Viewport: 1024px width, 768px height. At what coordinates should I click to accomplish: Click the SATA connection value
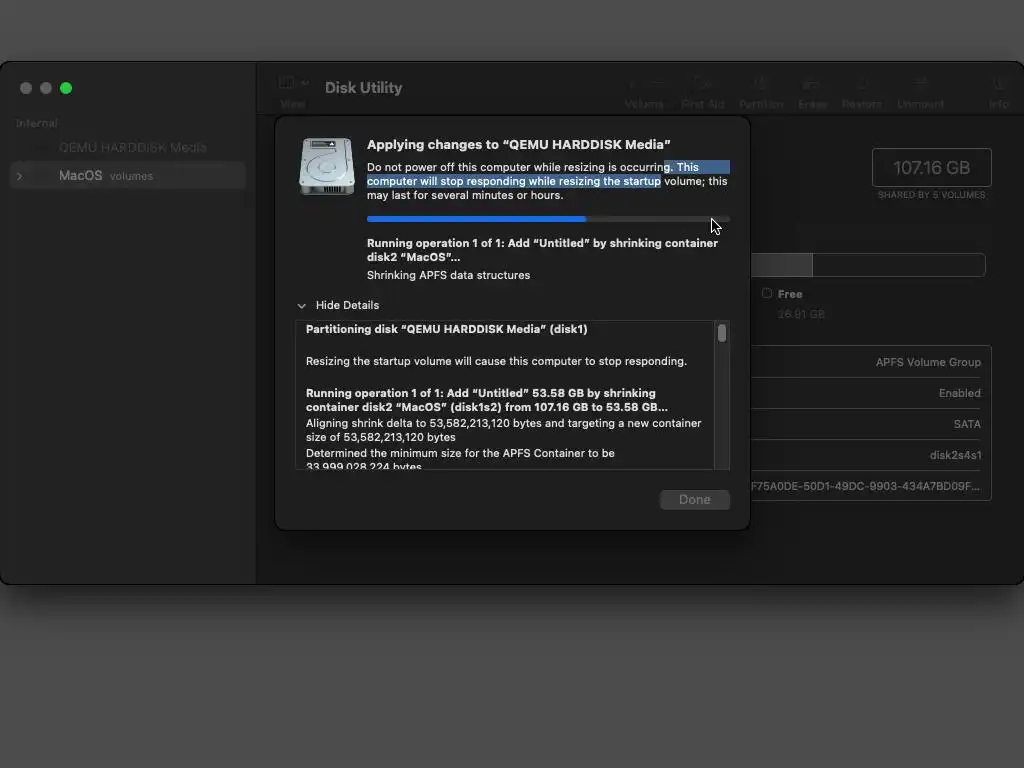pyautogui.click(x=967, y=424)
